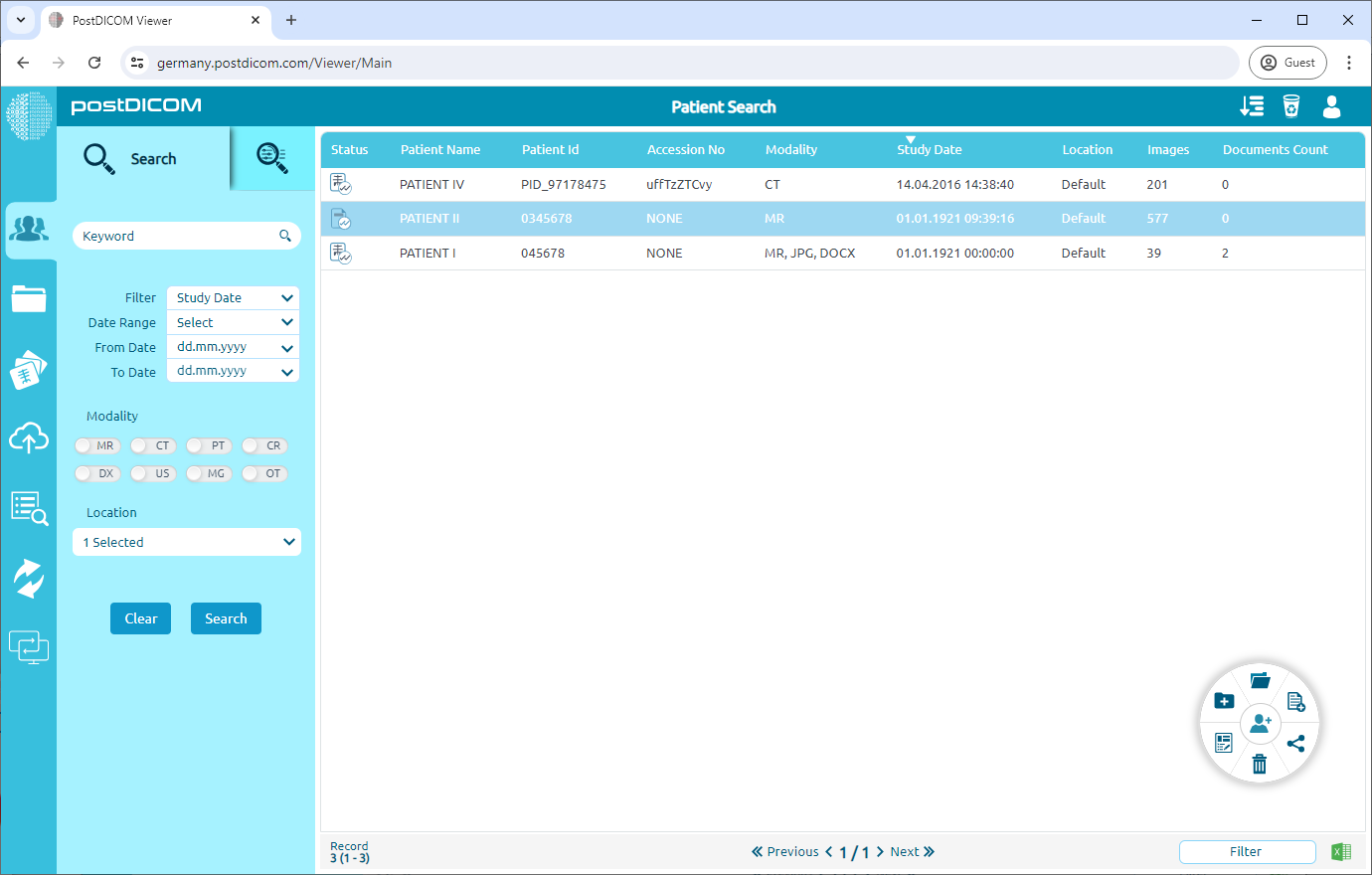This screenshot has height=875, width=1372.
Task: Open the Excel export icon at bottom right
Action: tap(1341, 851)
